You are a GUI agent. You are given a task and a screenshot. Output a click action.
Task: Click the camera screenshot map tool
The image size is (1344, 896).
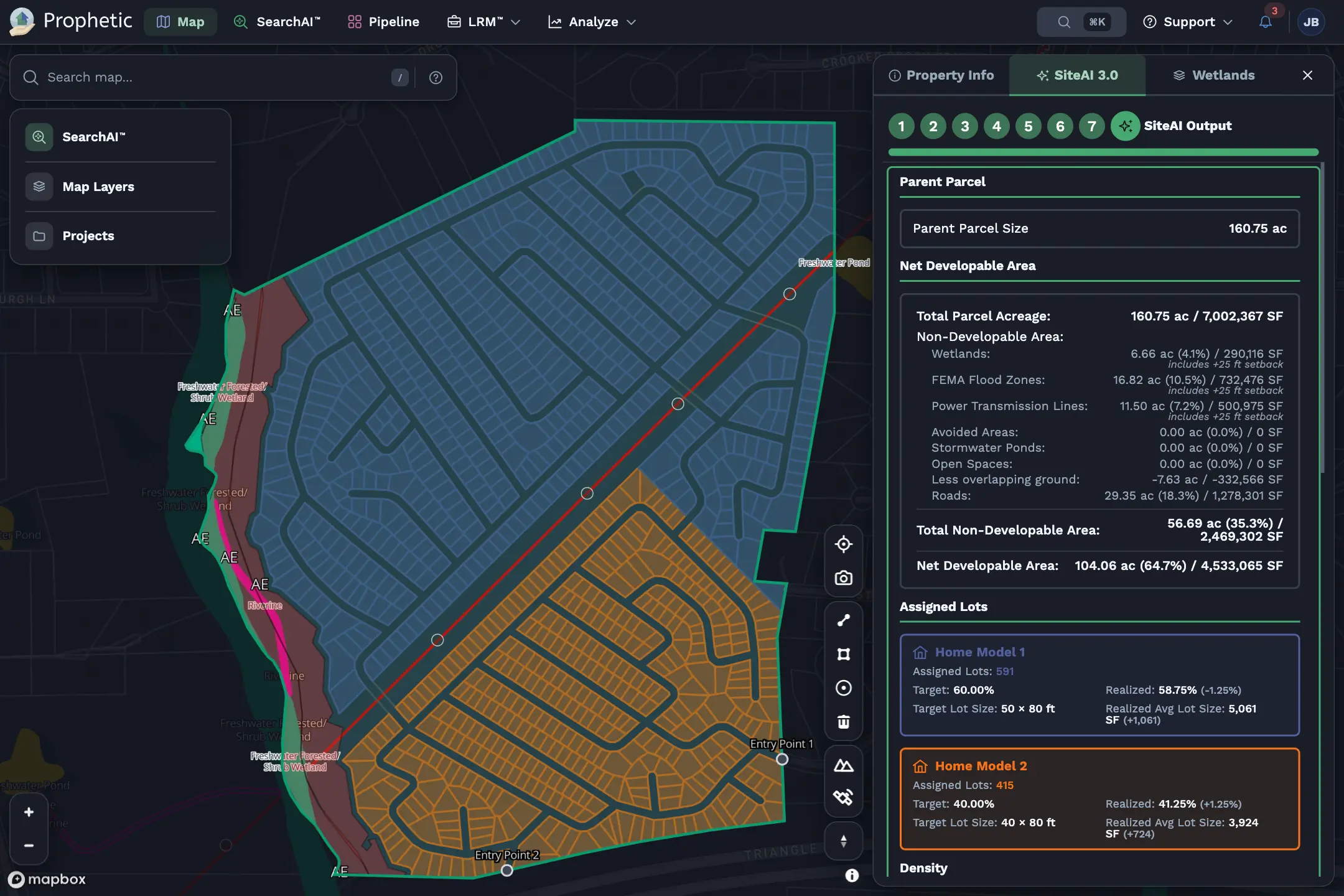point(843,578)
